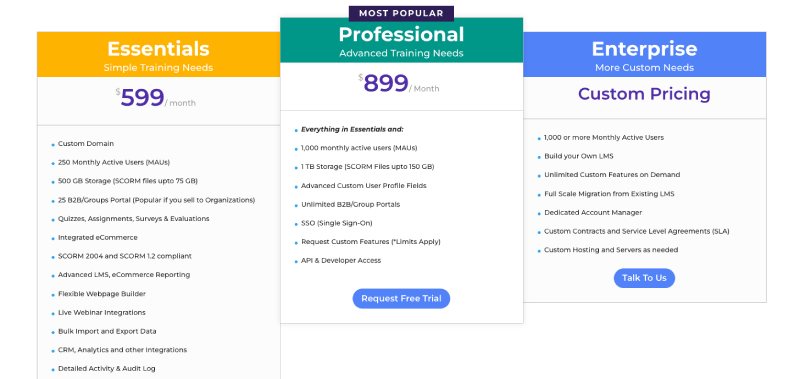Click the MOST POPULAR badge
The image size is (800, 379).
click(x=401, y=13)
